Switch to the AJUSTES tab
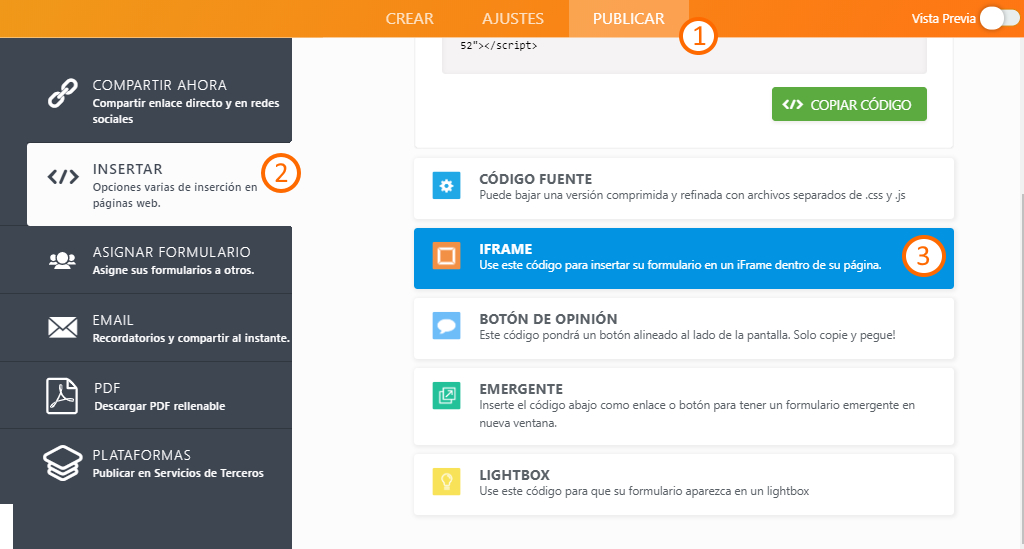 pyautogui.click(x=513, y=18)
